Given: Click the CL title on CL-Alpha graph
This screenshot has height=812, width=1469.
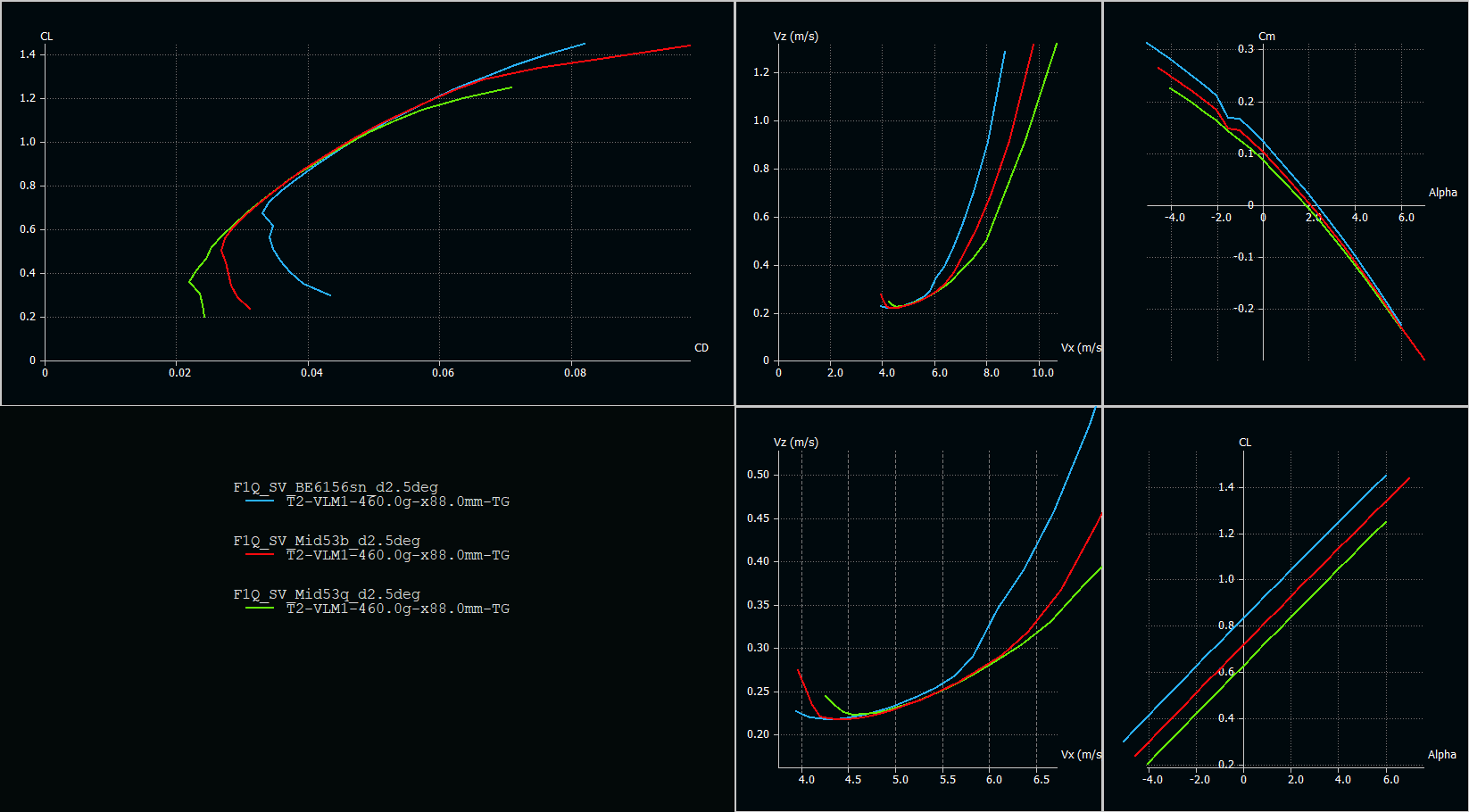Looking at the screenshot, I should (1245, 443).
